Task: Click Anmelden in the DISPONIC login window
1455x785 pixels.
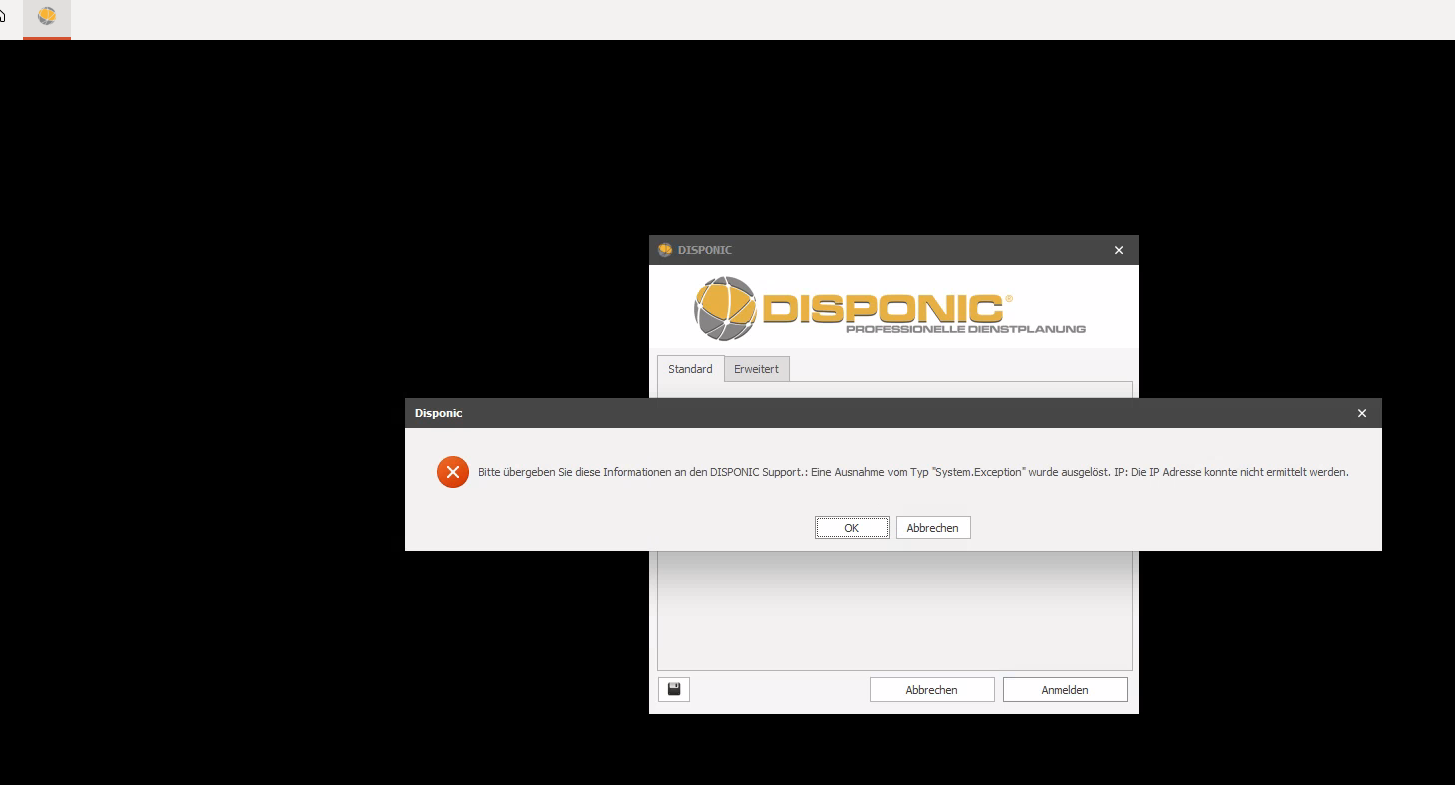Action: pos(1065,690)
